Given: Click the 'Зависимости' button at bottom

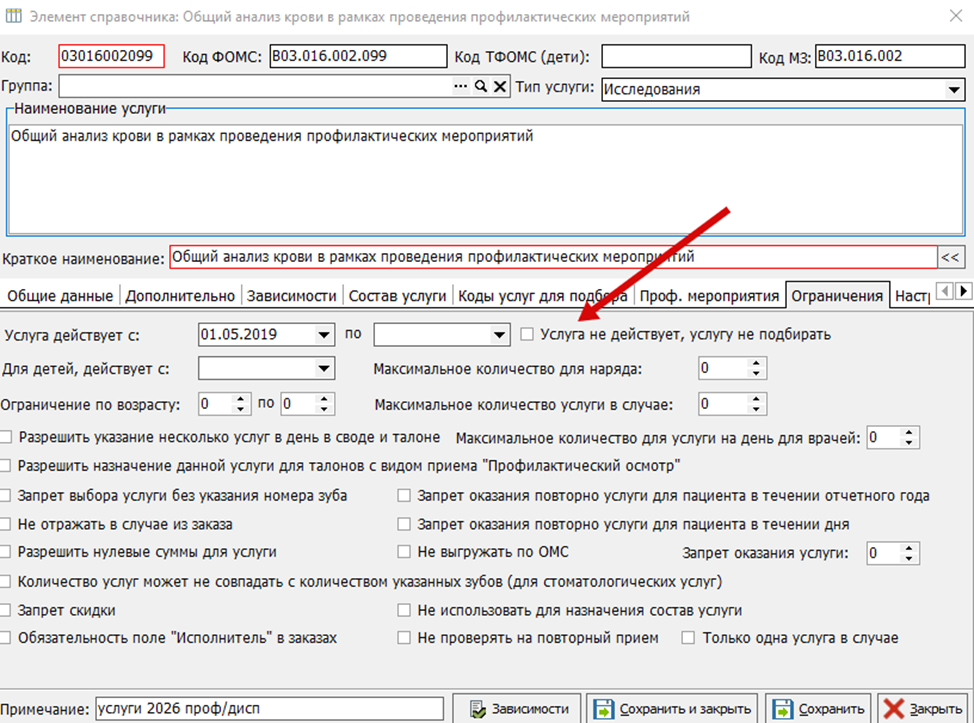Looking at the screenshot, I should pos(517,709).
